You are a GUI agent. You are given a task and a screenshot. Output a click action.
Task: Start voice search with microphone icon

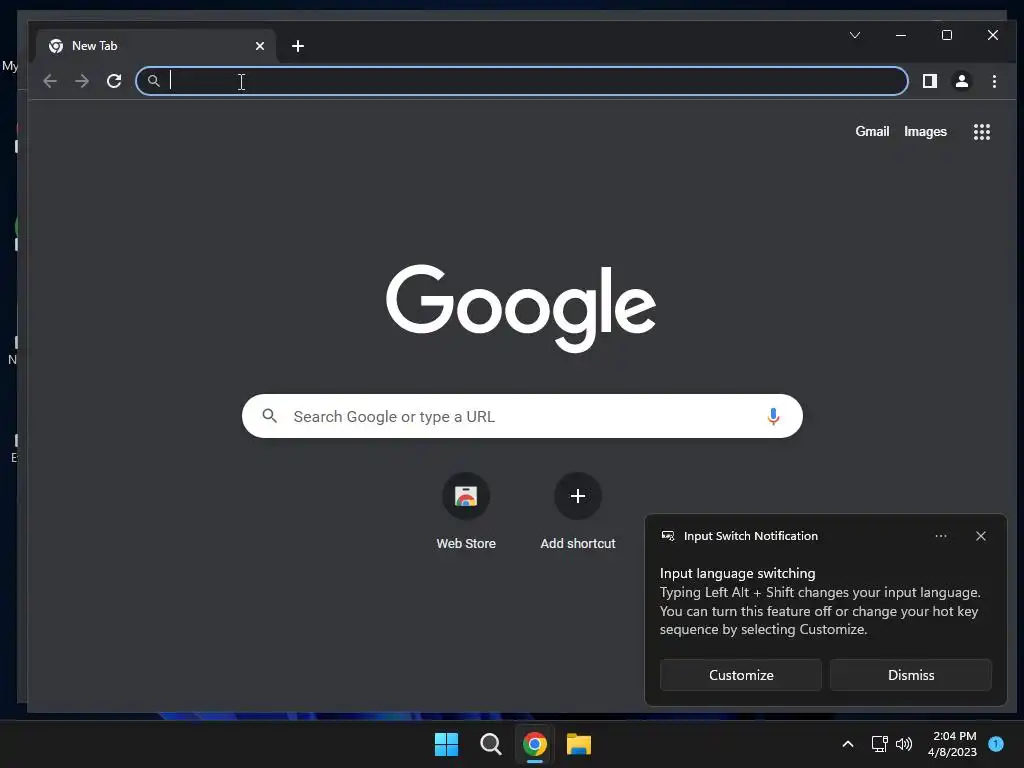[773, 416]
